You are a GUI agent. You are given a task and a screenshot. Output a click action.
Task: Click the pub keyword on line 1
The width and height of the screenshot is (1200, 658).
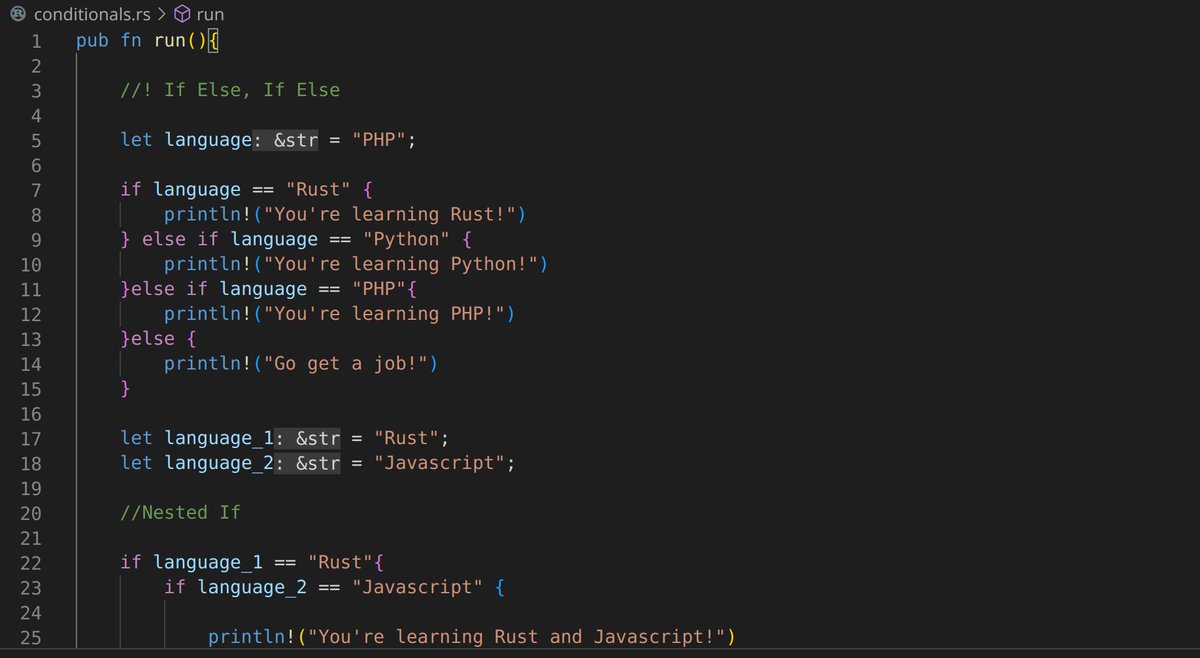tap(92, 41)
